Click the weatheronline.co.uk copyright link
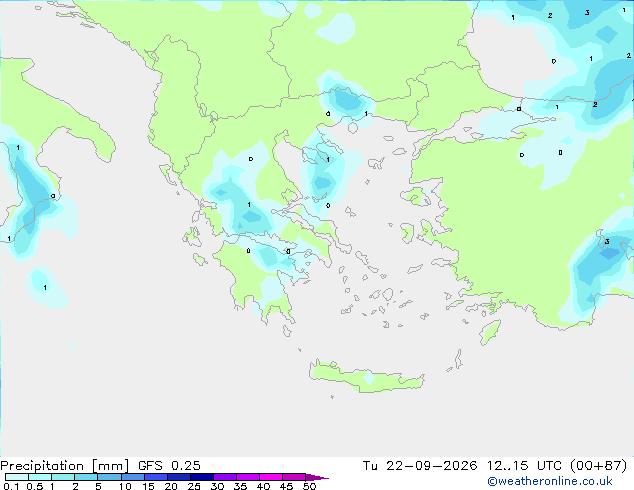 tap(550, 481)
